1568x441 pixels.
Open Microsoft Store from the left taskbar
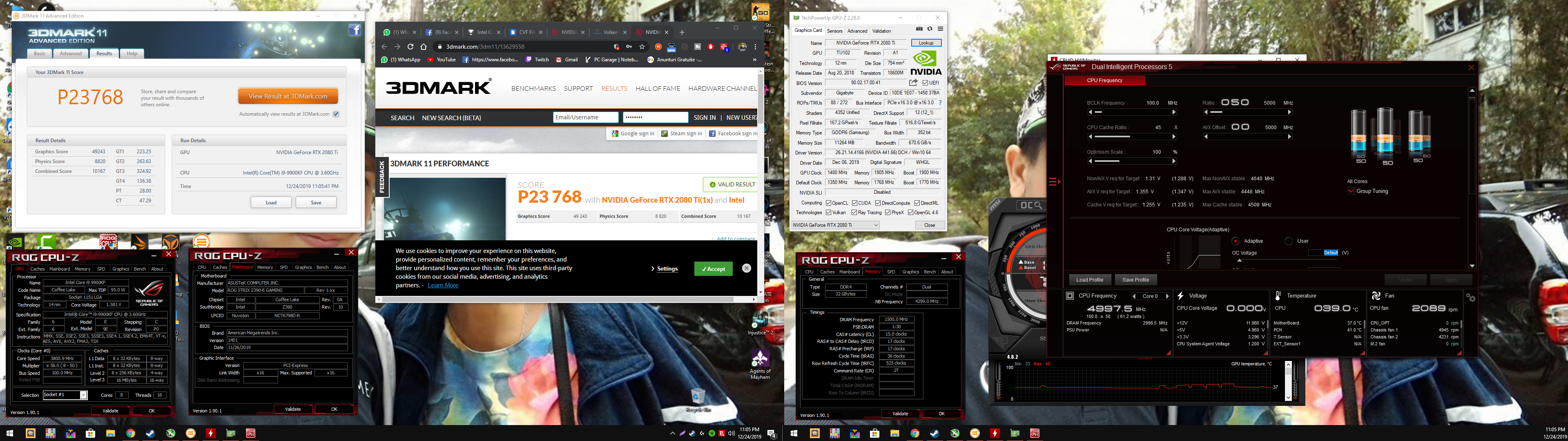(90, 434)
